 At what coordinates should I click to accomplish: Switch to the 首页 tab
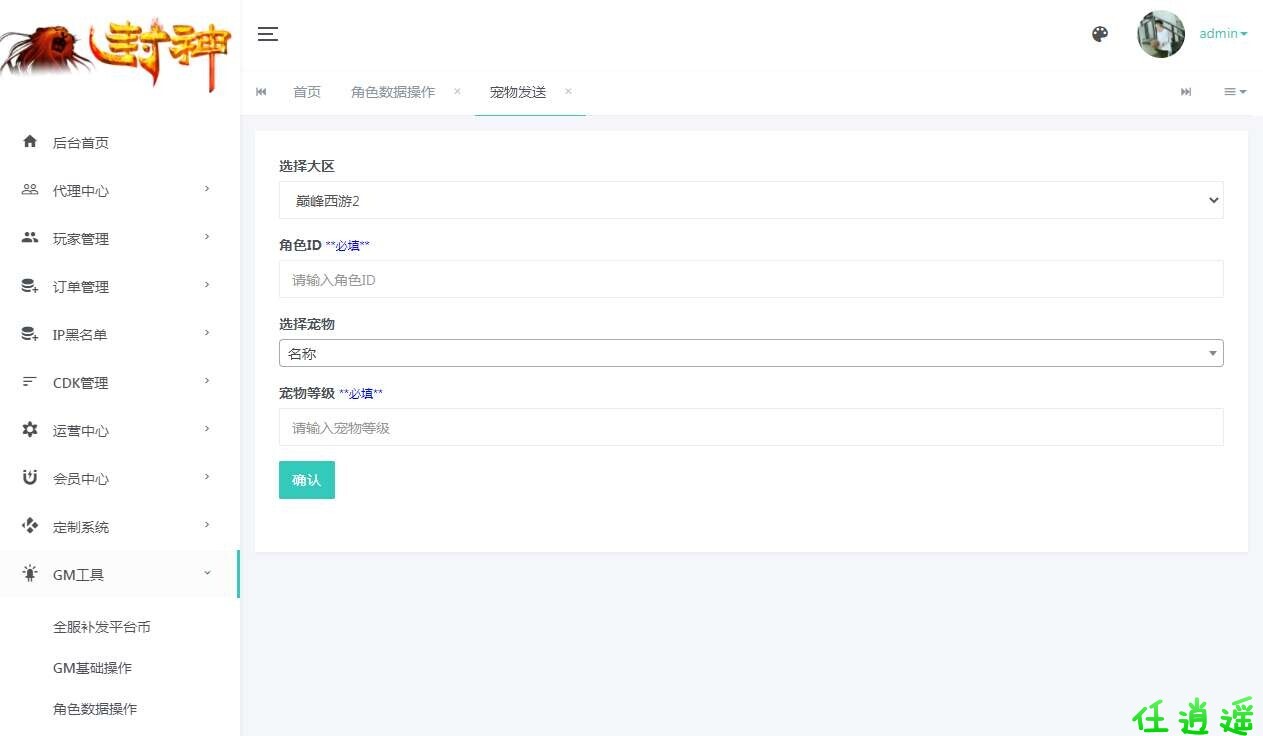click(x=307, y=92)
